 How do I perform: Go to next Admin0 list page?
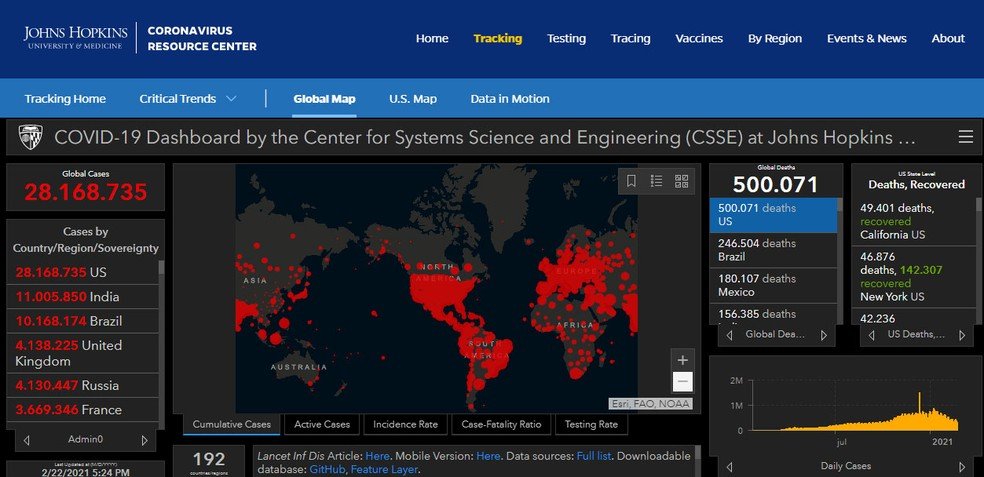click(144, 441)
